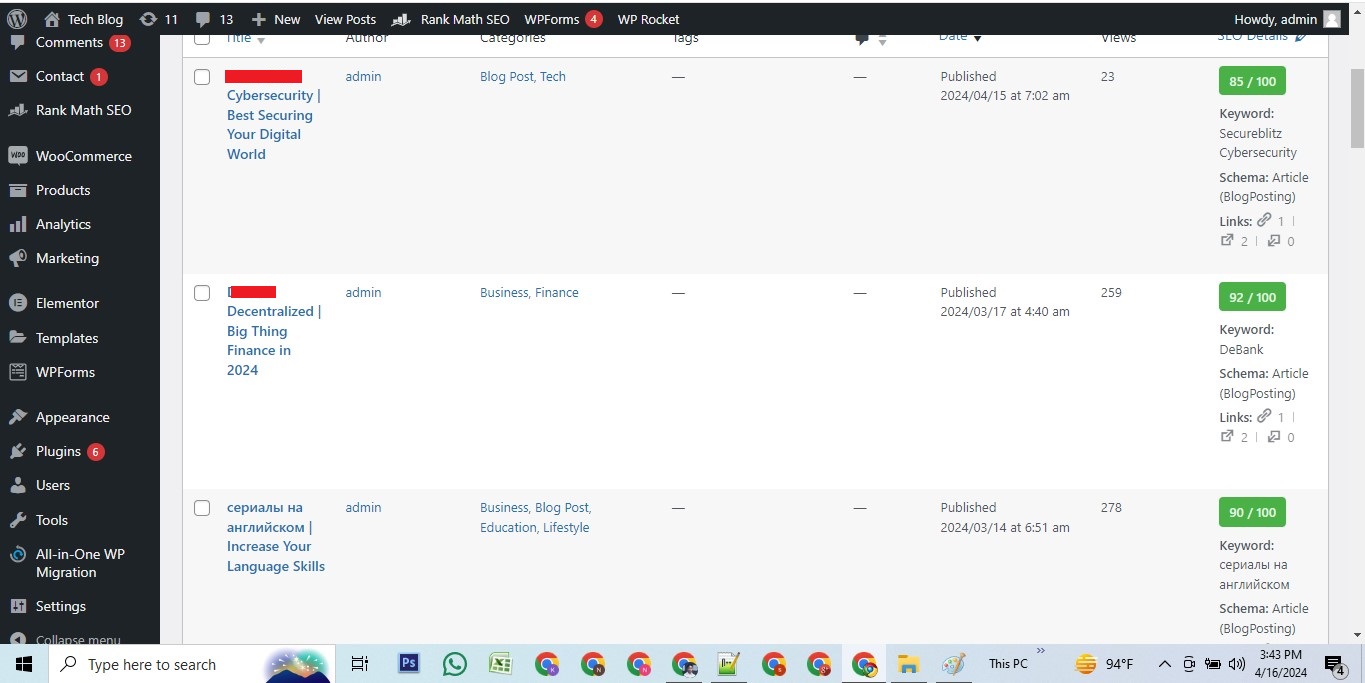
Task: Click external links icon in Decentralized row
Action: click(1227, 436)
